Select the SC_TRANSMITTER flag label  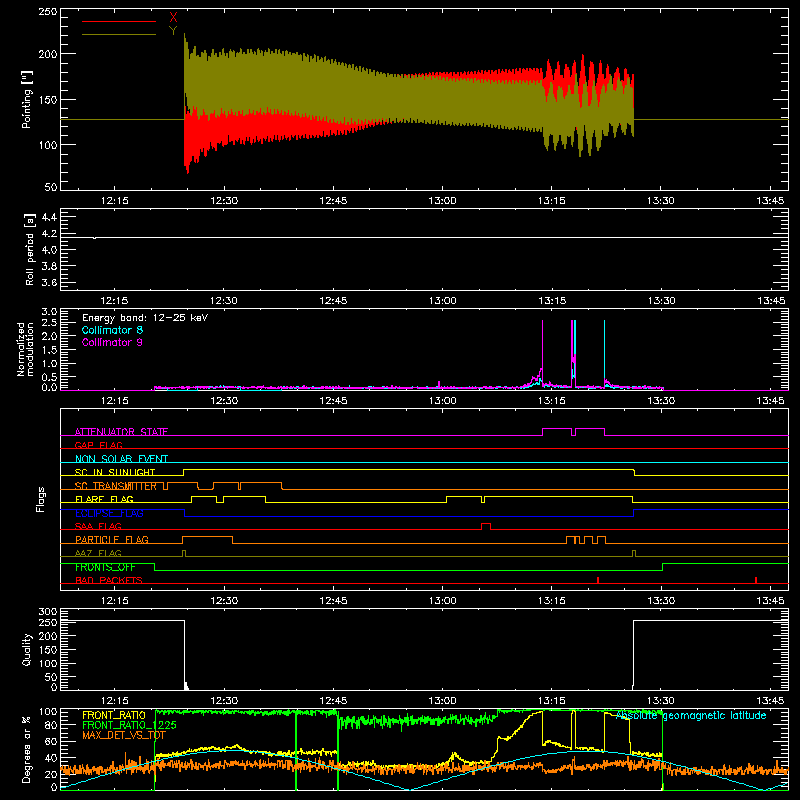116,486
